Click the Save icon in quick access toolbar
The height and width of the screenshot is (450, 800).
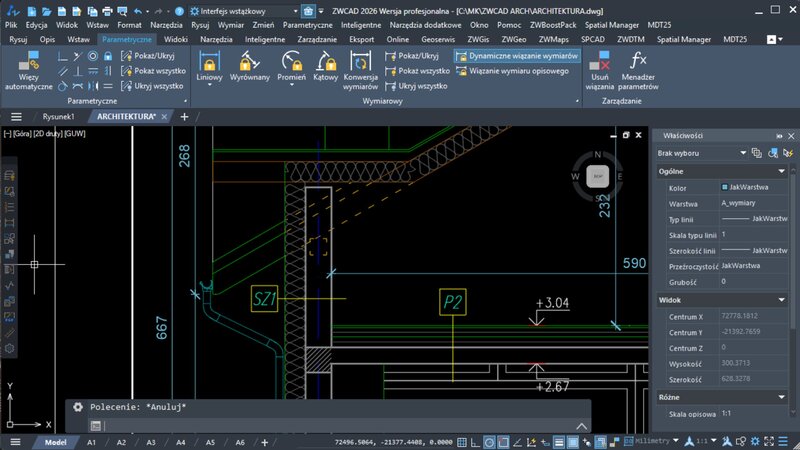pos(62,11)
